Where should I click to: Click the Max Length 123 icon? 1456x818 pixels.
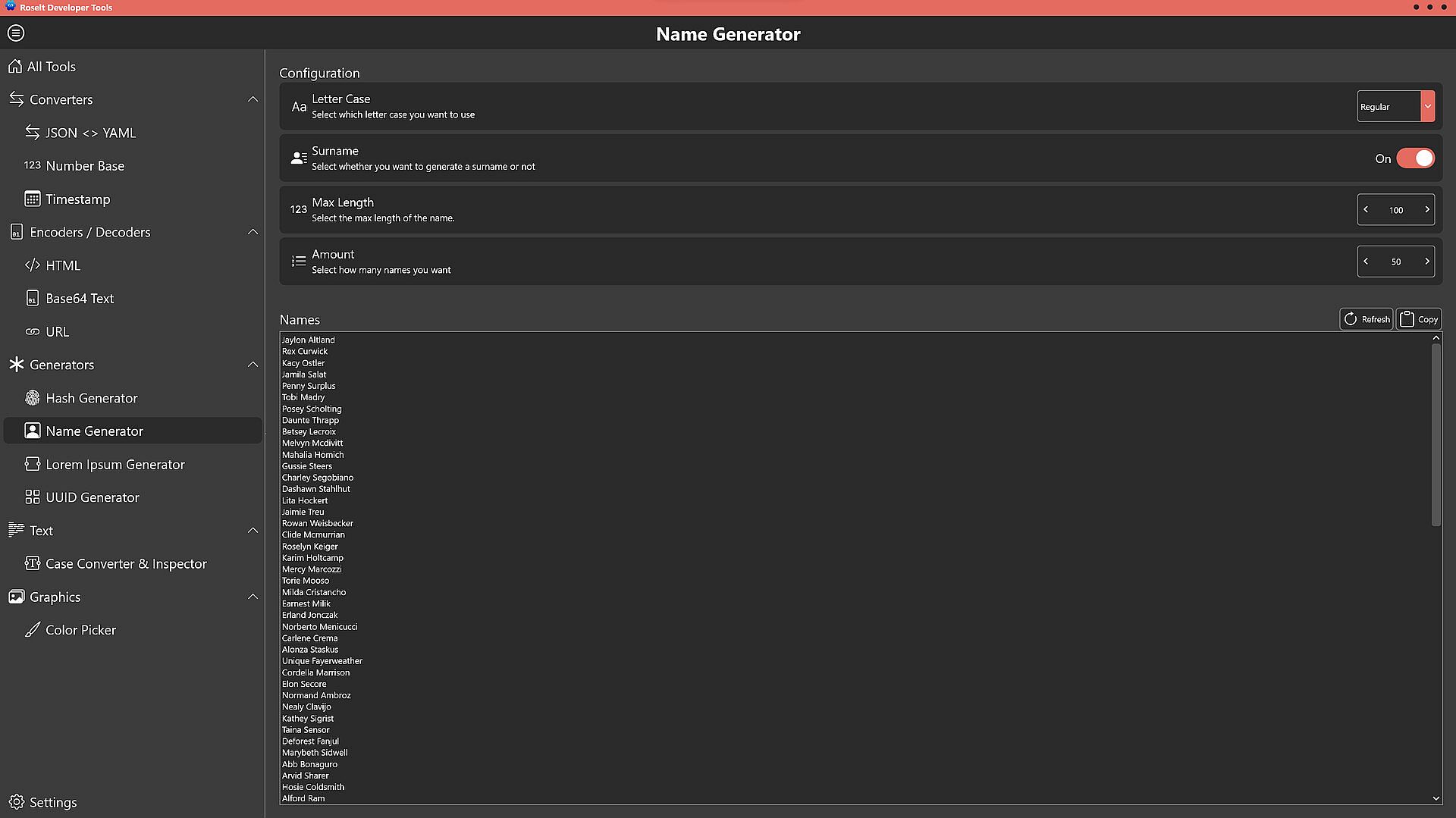(x=299, y=209)
